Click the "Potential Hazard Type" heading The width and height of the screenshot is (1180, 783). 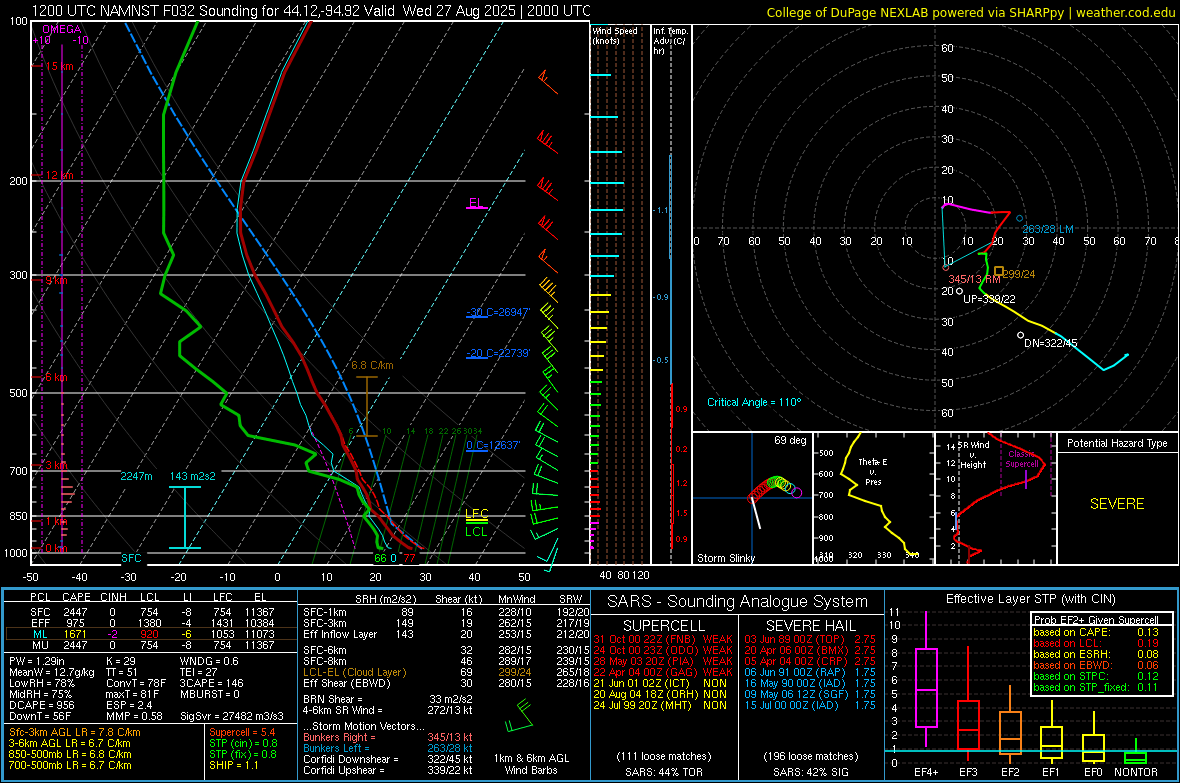[1117, 443]
